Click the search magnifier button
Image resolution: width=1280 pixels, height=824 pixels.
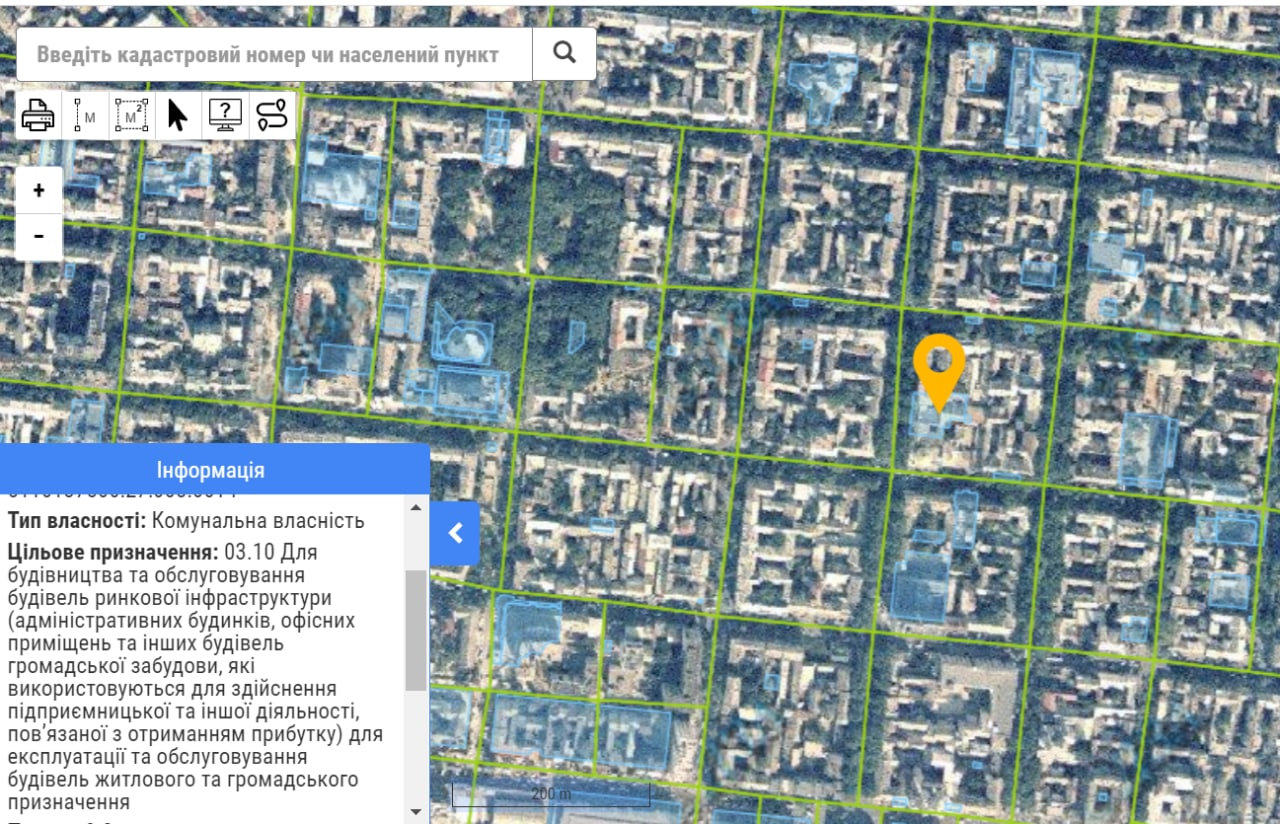564,54
